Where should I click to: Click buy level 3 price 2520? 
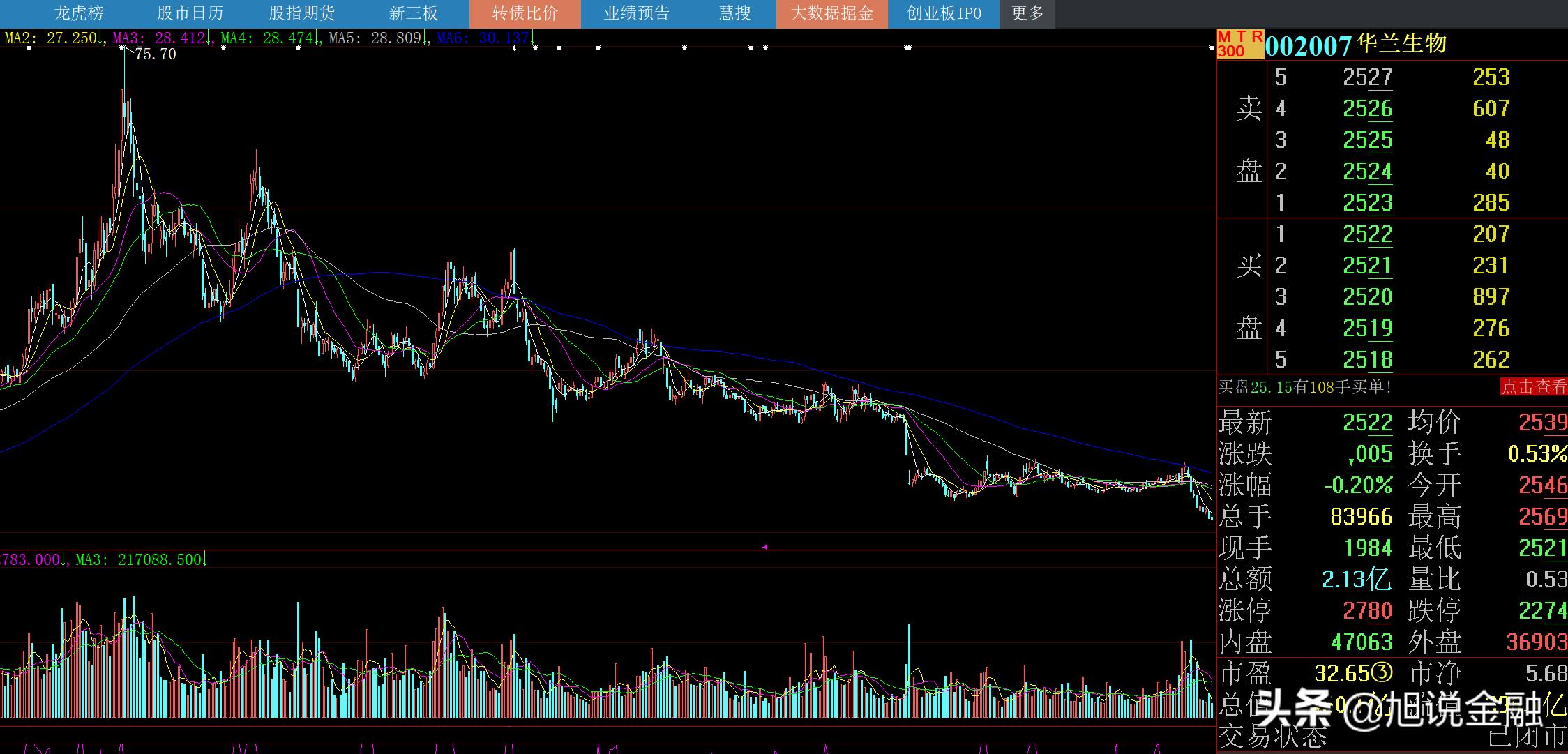(x=1367, y=297)
